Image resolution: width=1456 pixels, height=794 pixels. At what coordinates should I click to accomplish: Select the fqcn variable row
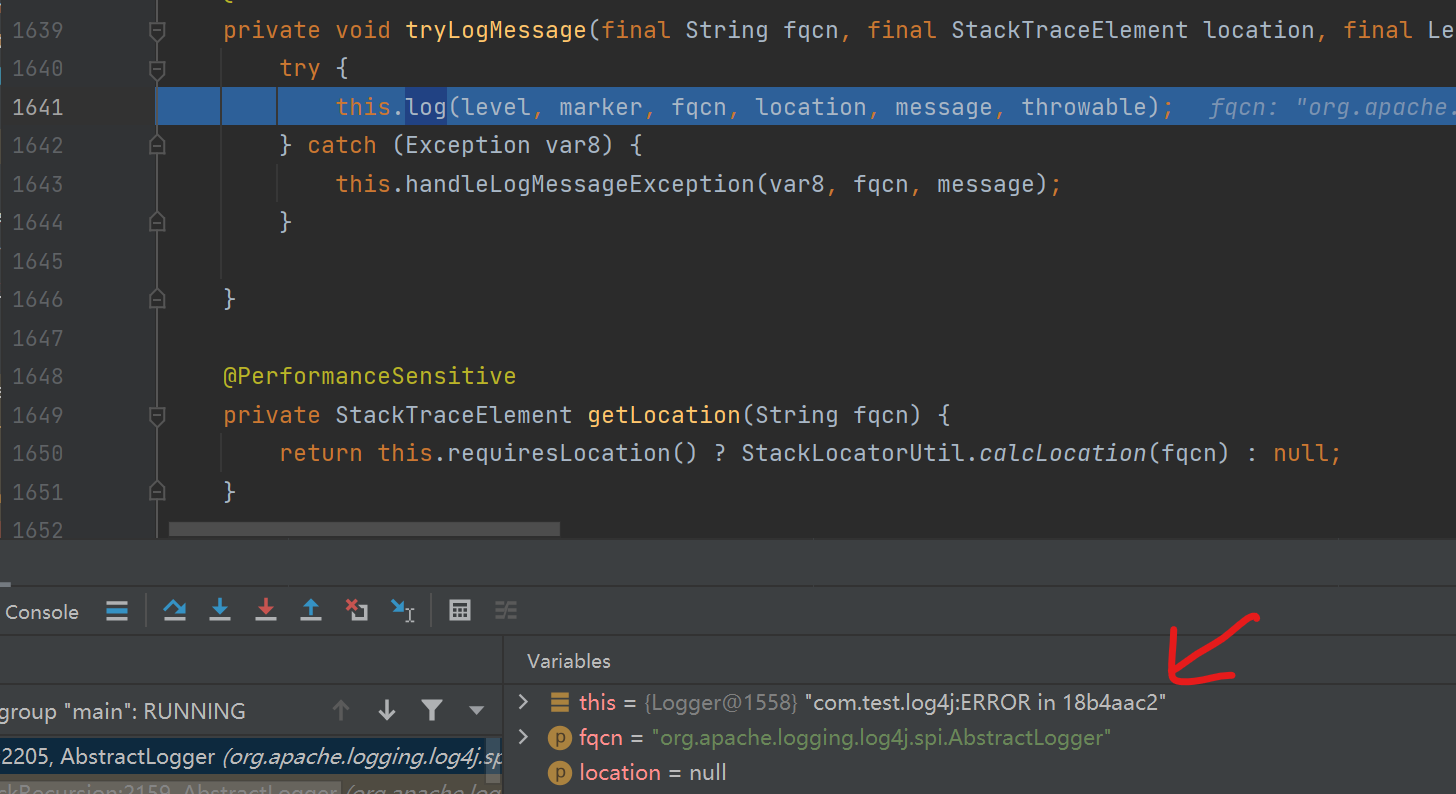click(980, 738)
